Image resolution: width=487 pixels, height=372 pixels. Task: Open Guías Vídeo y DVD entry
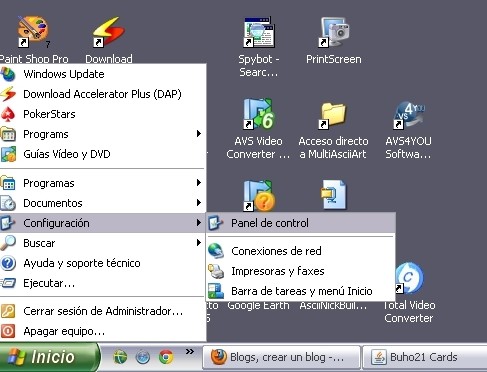102,154
